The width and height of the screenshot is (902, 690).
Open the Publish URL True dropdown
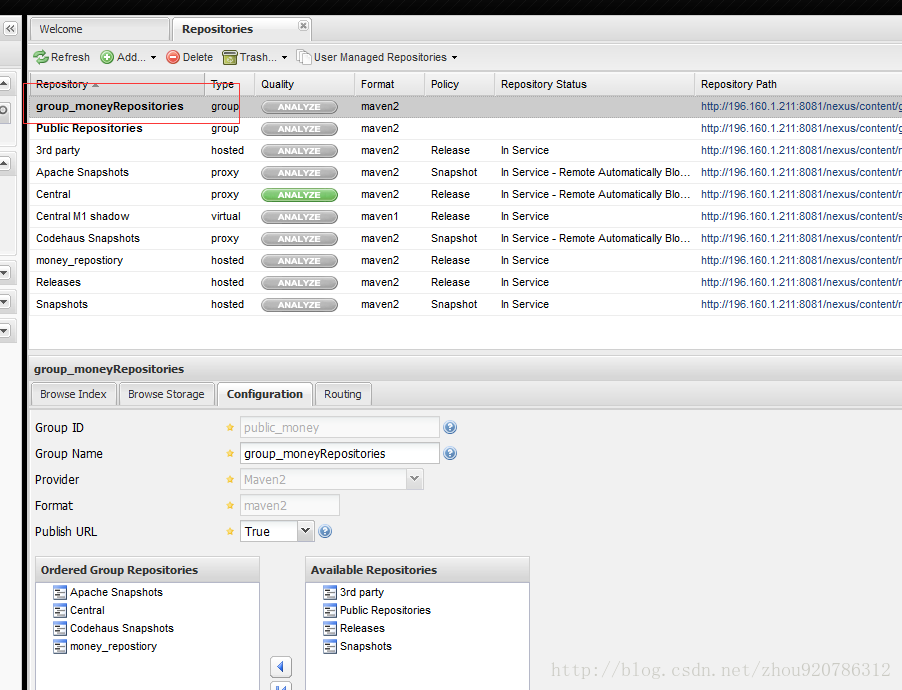click(305, 531)
